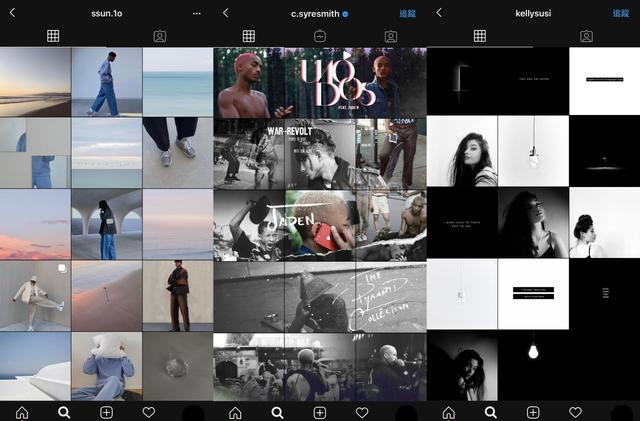The image size is (640, 421).
Task: Tap Home icon in c.syresmith screen
Action: click(235, 413)
